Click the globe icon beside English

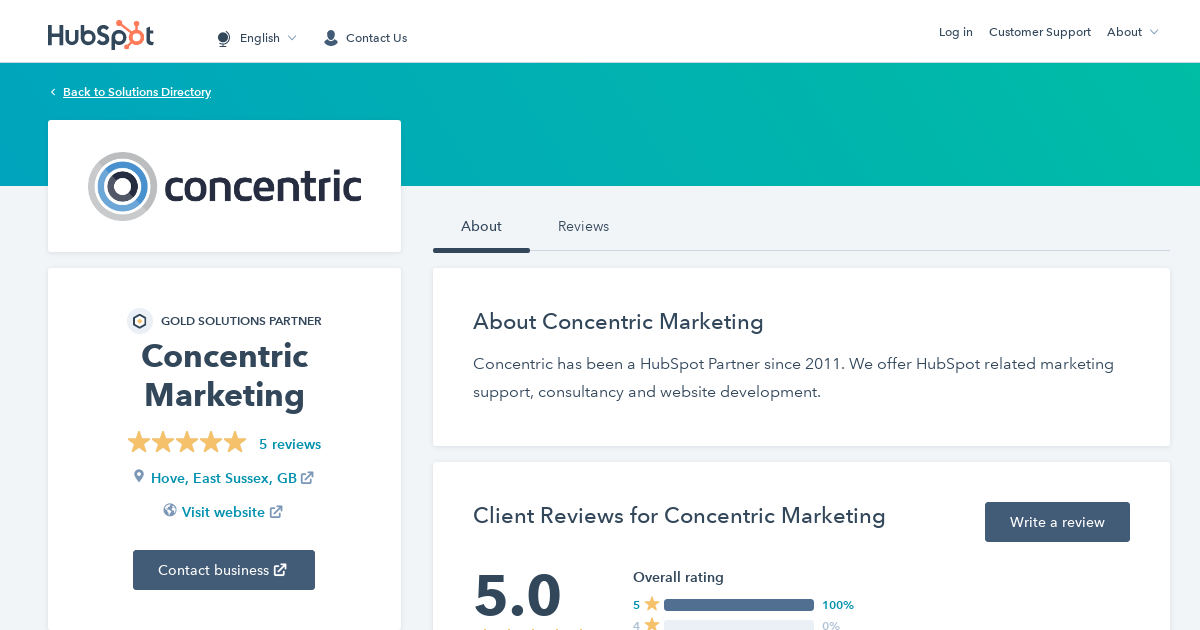point(222,38)
